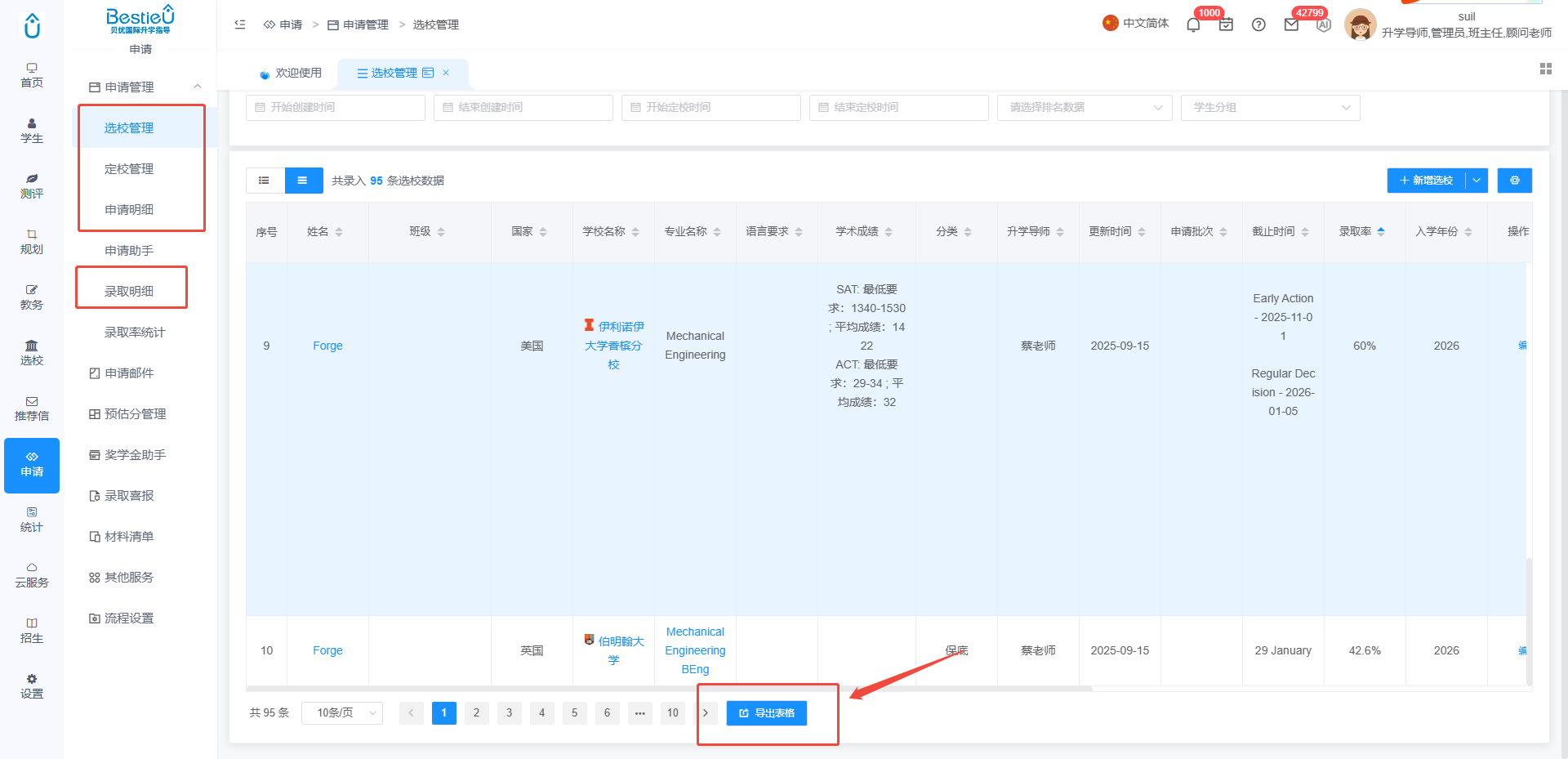Expand the 请选择排名数据 dropdown

(1085, 107)
